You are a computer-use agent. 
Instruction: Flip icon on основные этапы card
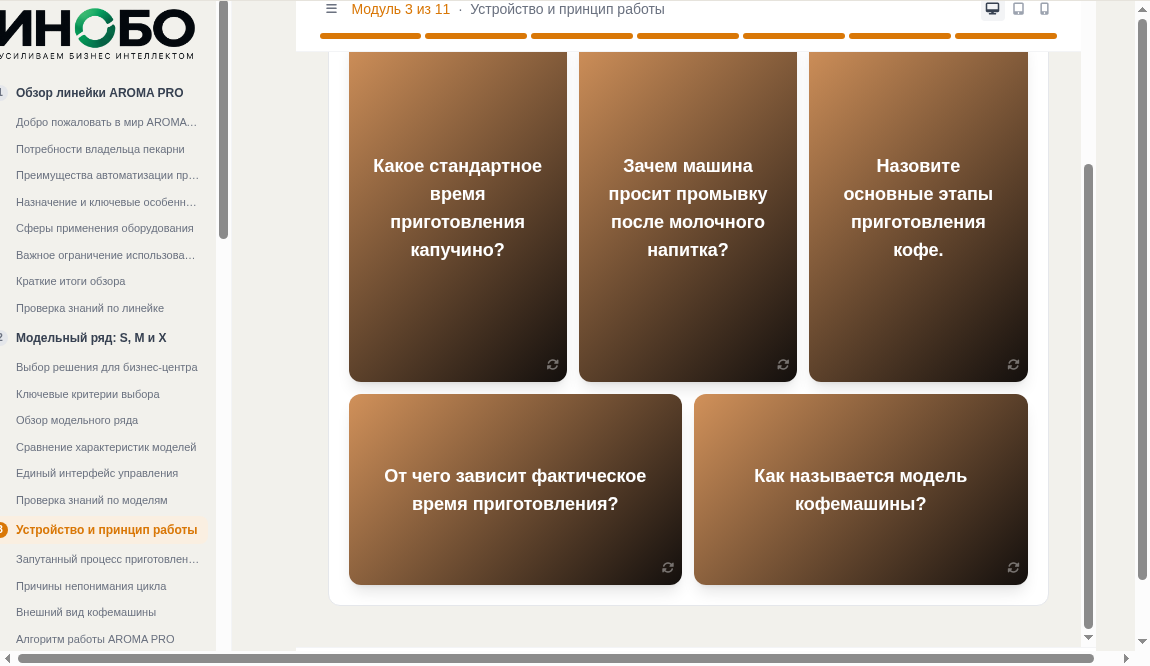(1014, 365)
